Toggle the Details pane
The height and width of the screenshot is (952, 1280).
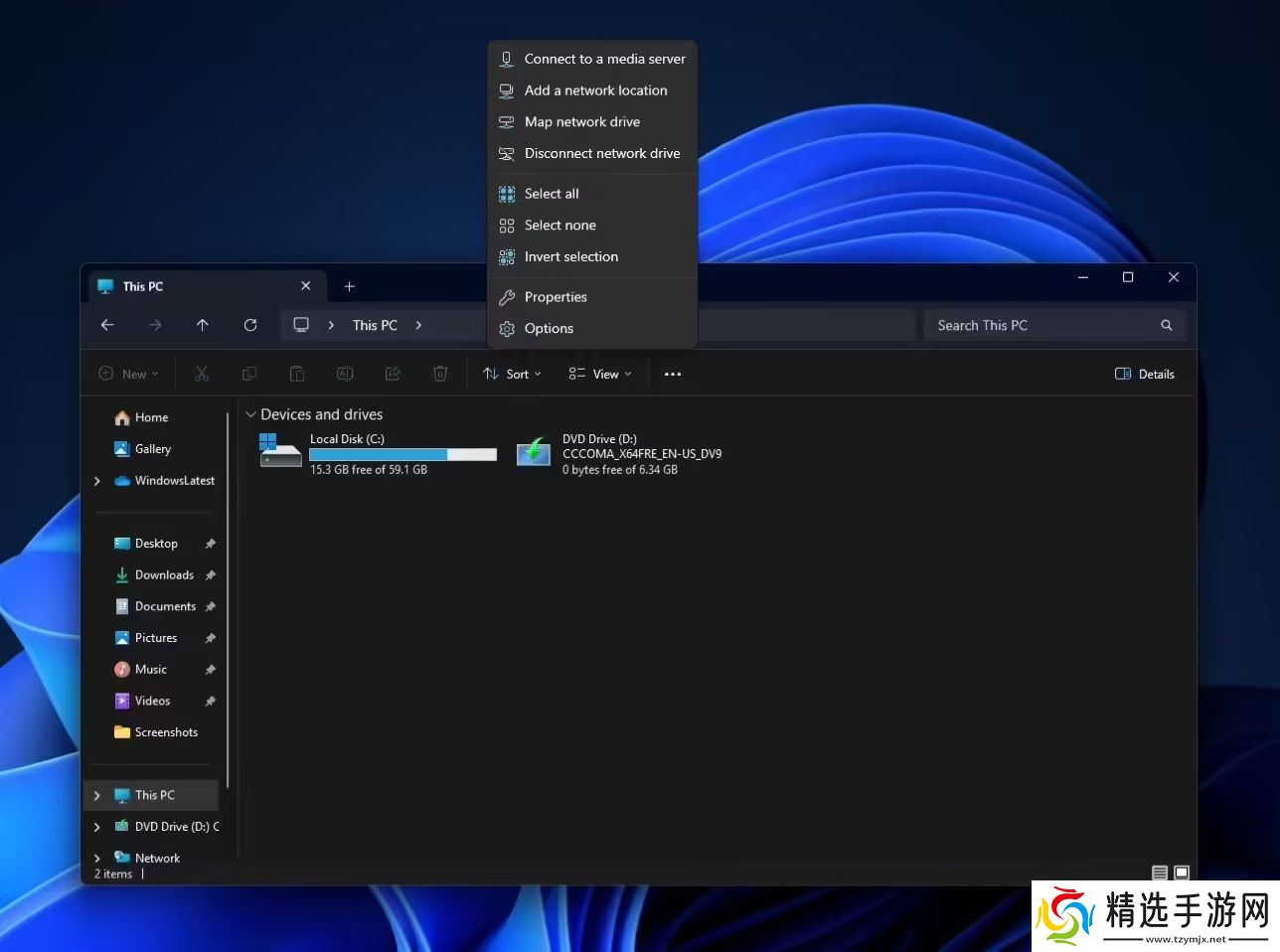(1145, 375)
